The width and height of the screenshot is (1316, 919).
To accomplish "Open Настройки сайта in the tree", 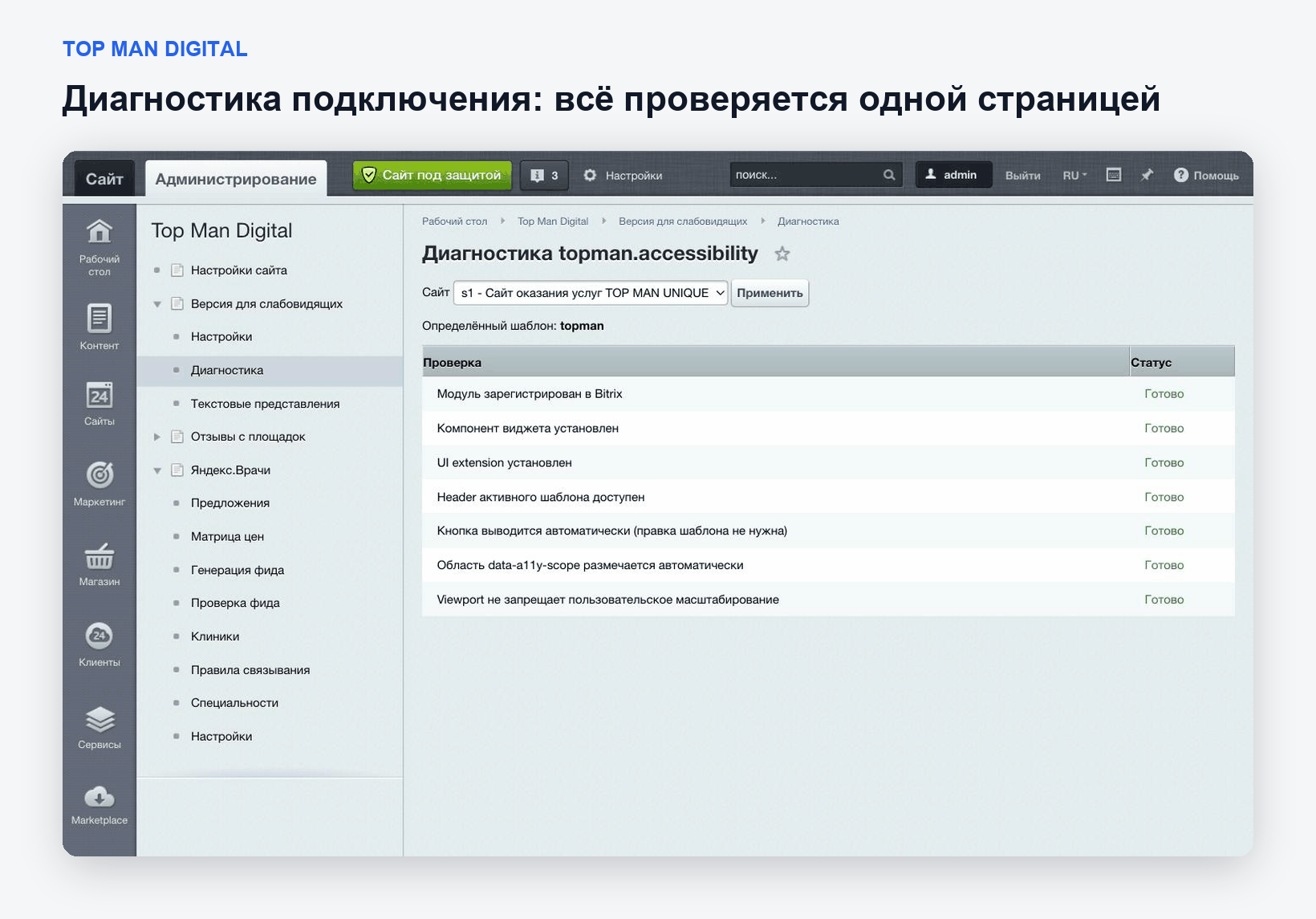I will pos(238,270).
